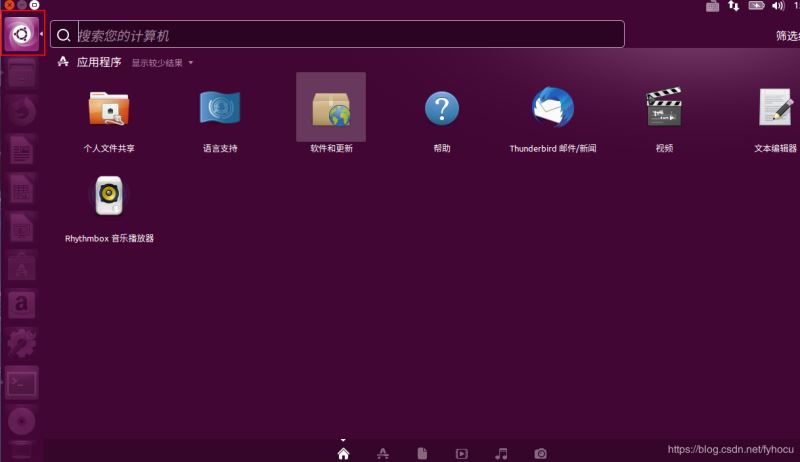The image size is (800, 462).
Task: Open the Help question mark app
Action: (x=442, y=108)
